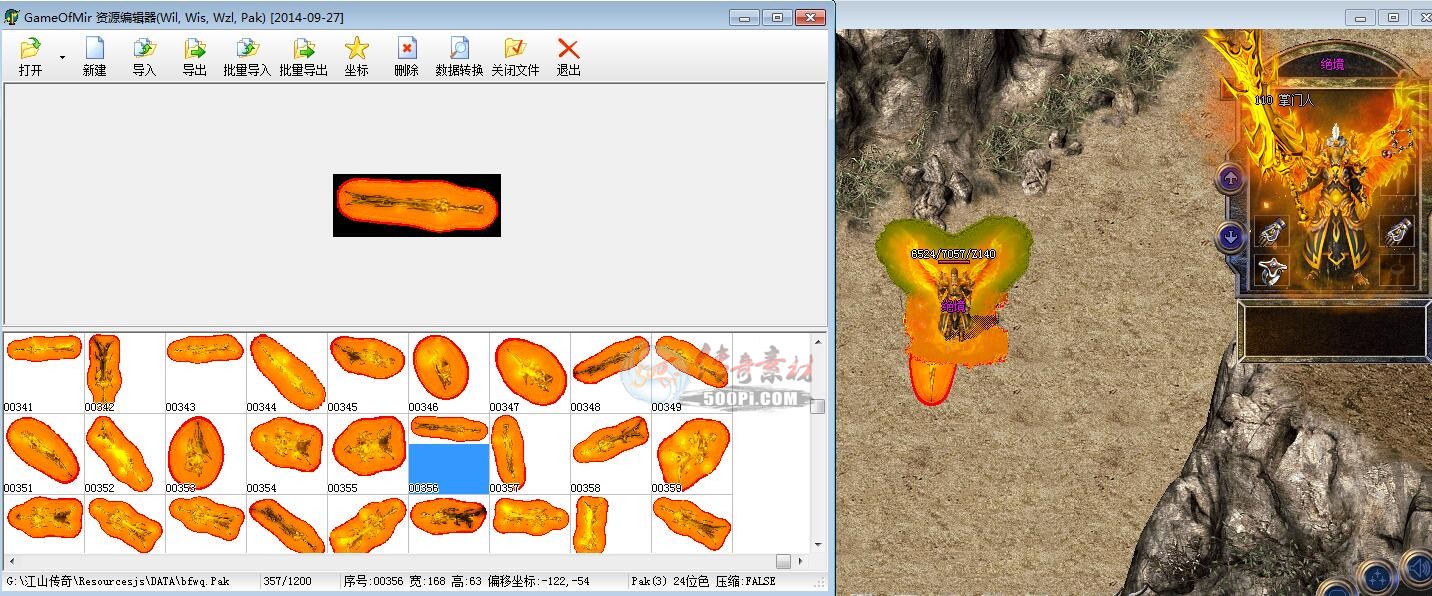Viewport: 1432px width, 596px height.
Task: Click the 坐标 star icon
Action: point(357,48)
